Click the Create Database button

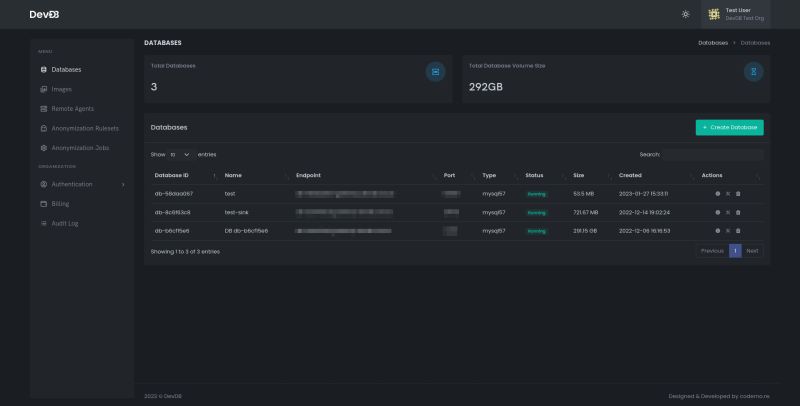[730, 128]
